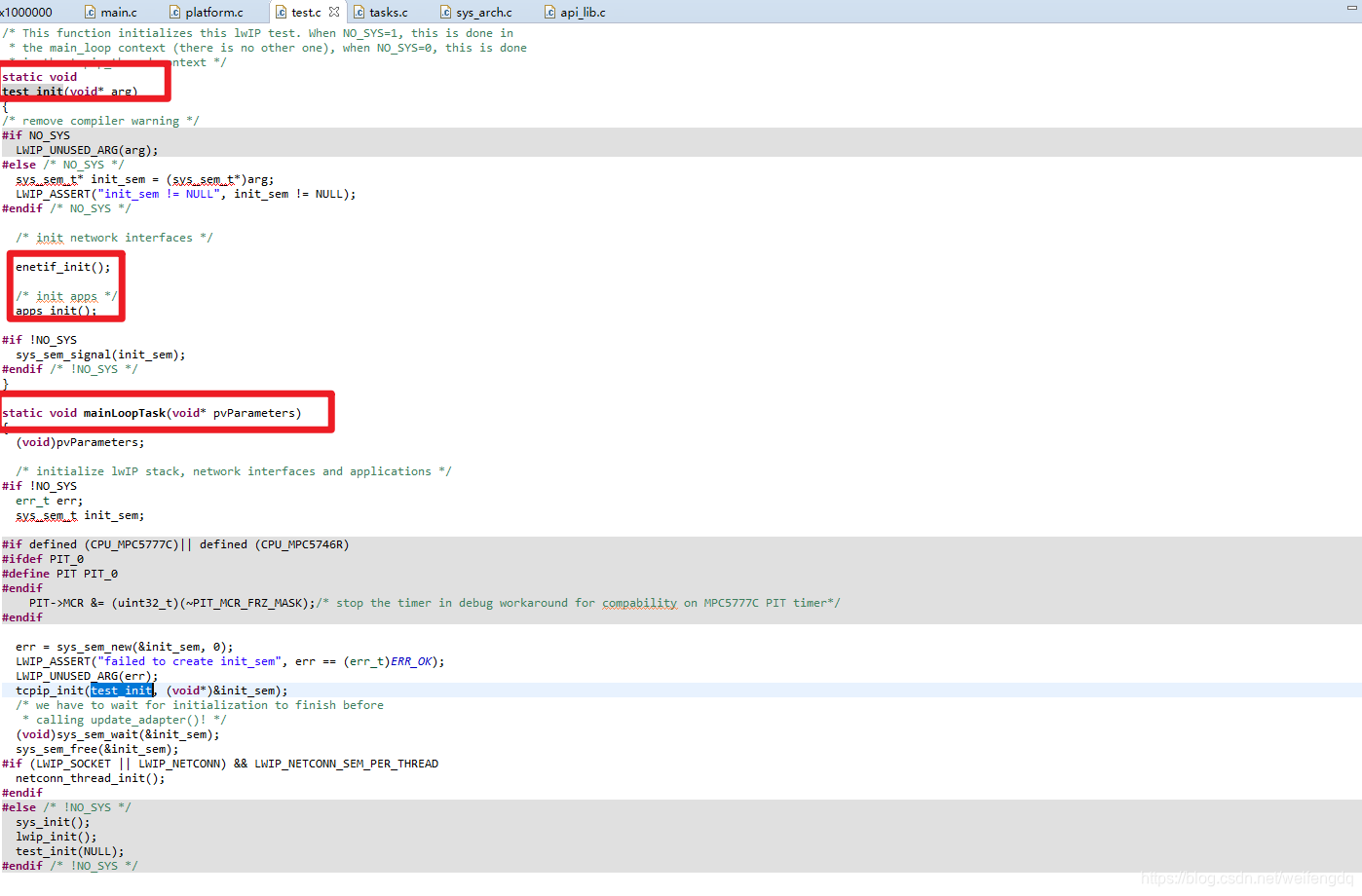Click 'we have to wait for initialization' comment
Image resolution: width=1362 pixels, height=896 pixels.
coord(200,705)
